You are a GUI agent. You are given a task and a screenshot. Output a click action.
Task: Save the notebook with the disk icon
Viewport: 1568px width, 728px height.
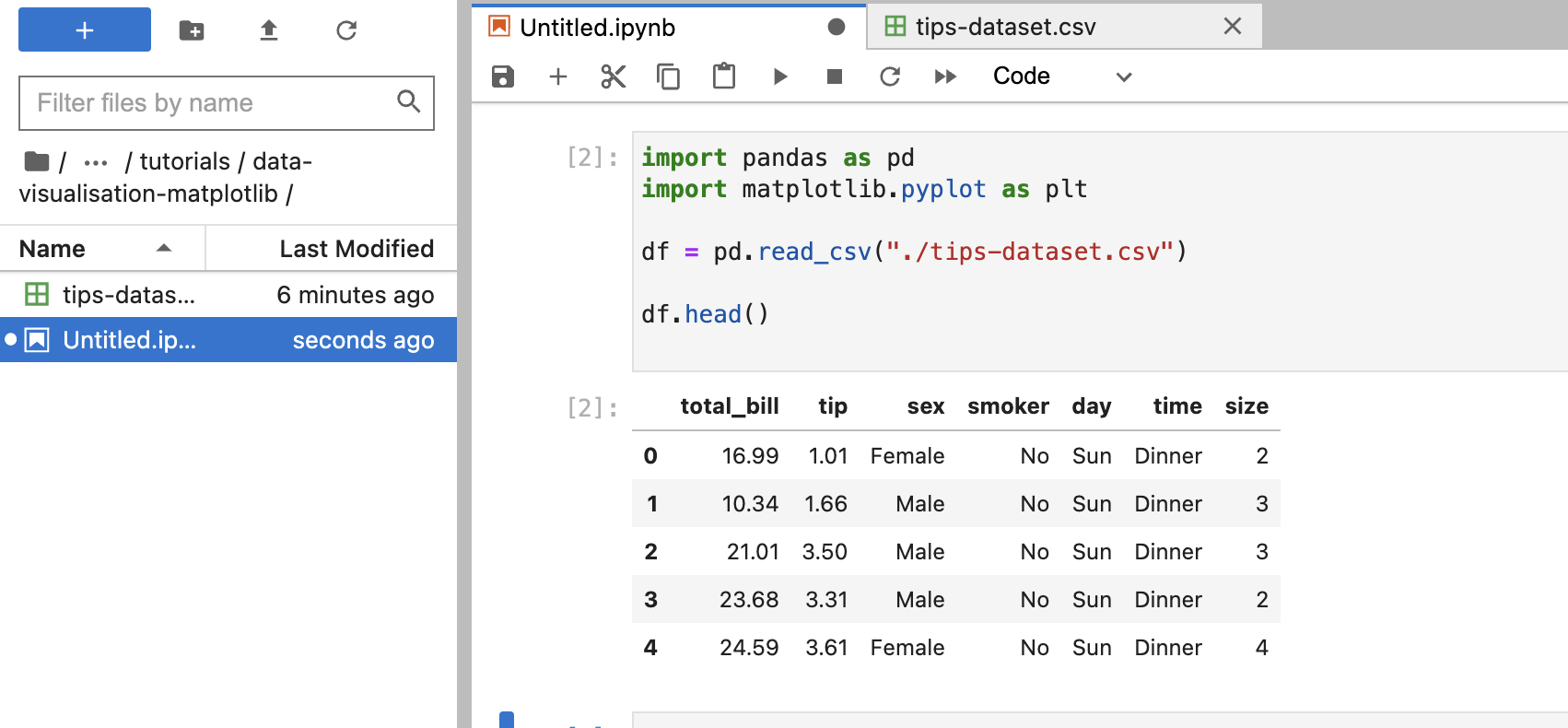click(x=503, y=76)
